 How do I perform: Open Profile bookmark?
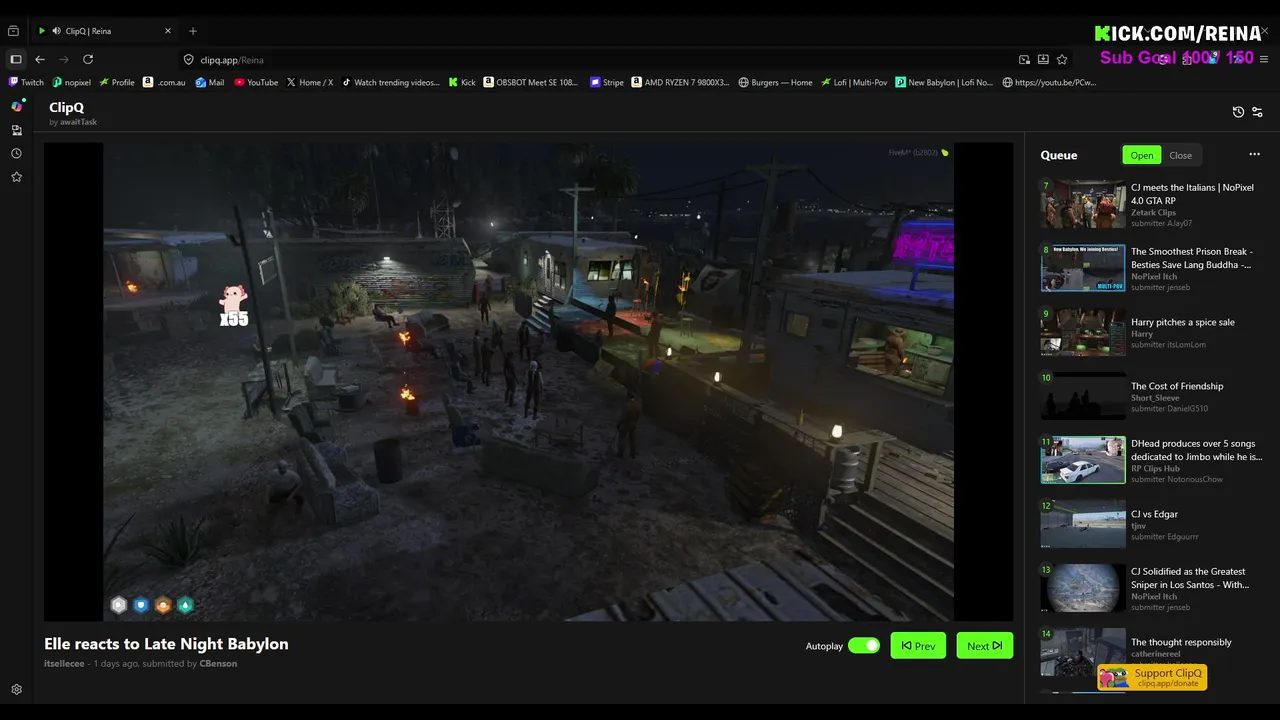tap(116, 82)
